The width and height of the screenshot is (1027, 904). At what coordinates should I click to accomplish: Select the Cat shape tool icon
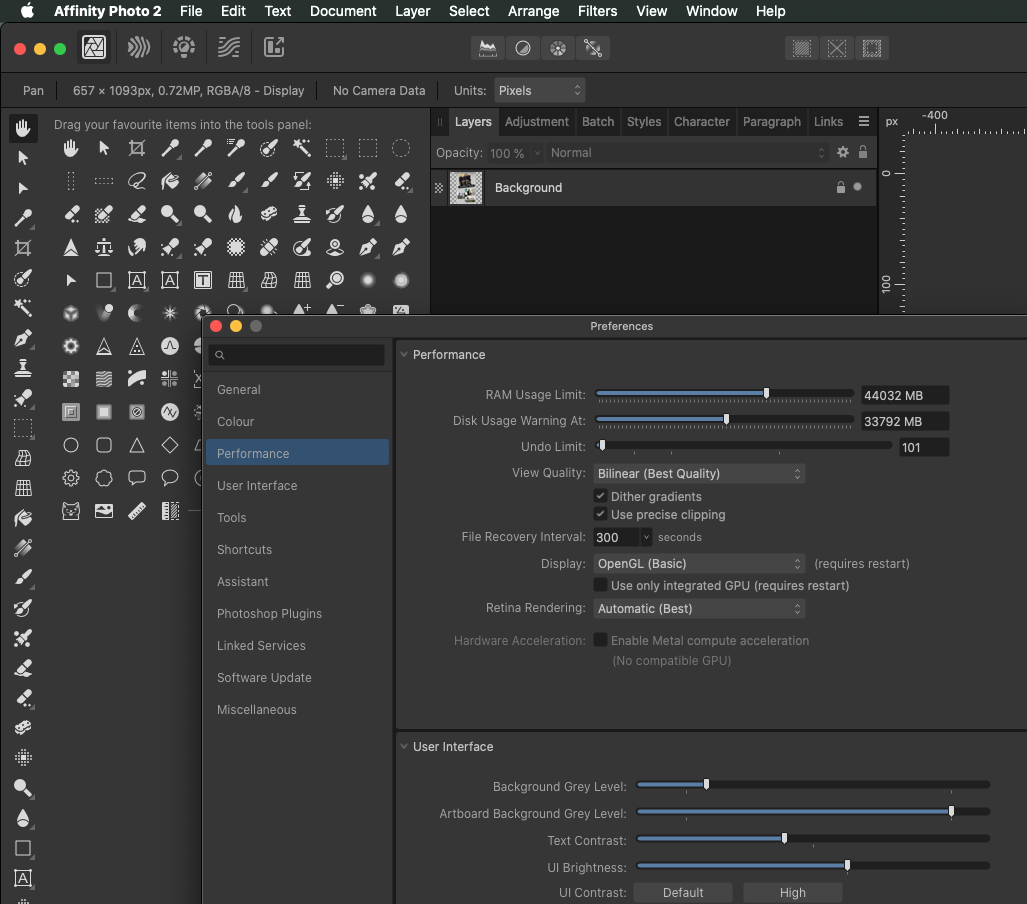pyautogui.click(x=71, y=511)
